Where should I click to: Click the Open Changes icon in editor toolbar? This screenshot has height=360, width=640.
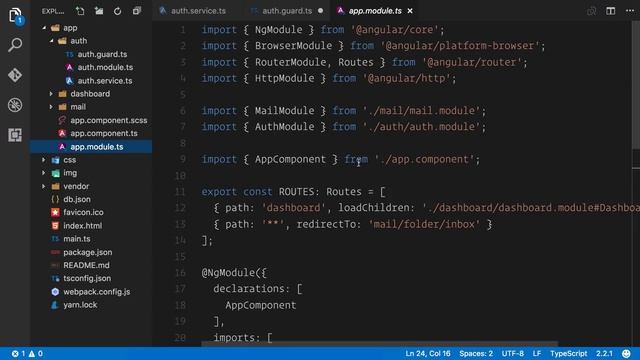(x=591, y=11)
